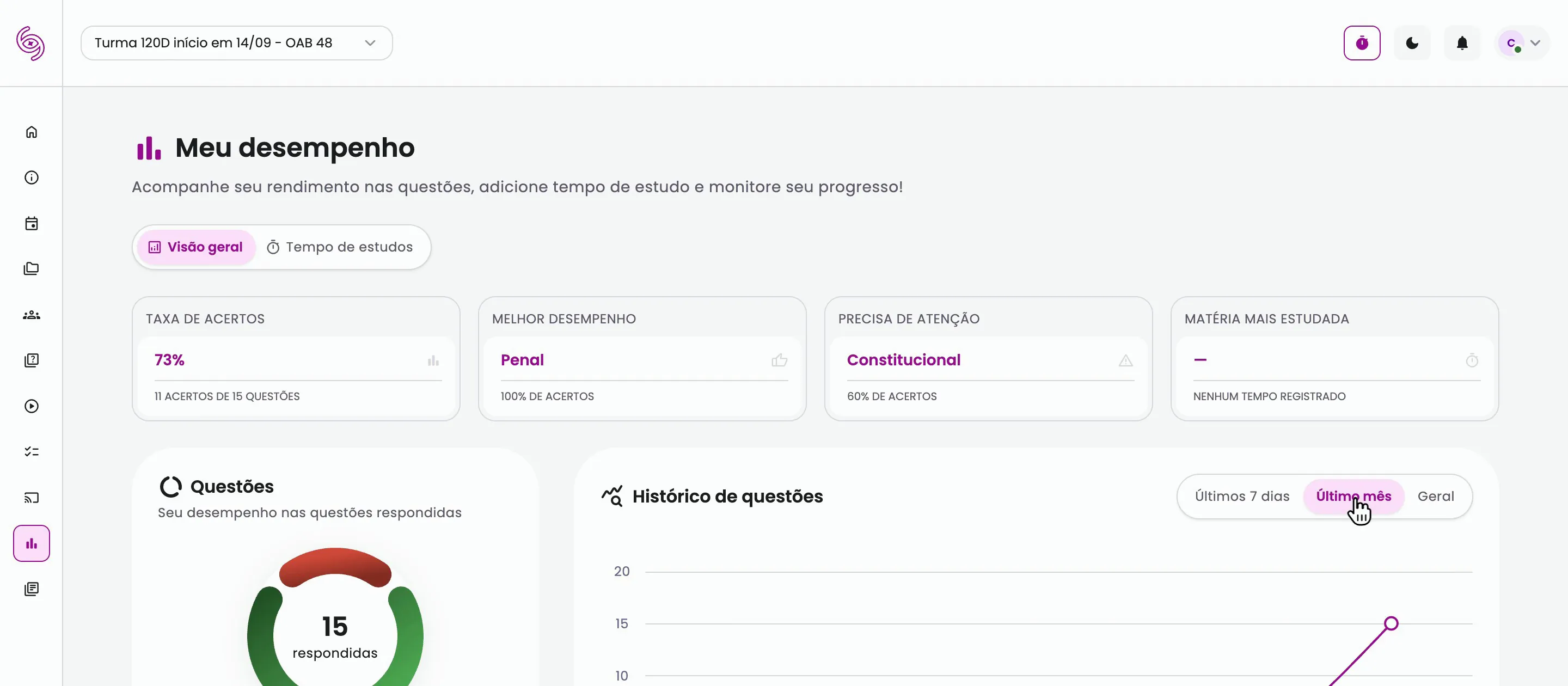Open the notifications bell

coord(1461,42)
